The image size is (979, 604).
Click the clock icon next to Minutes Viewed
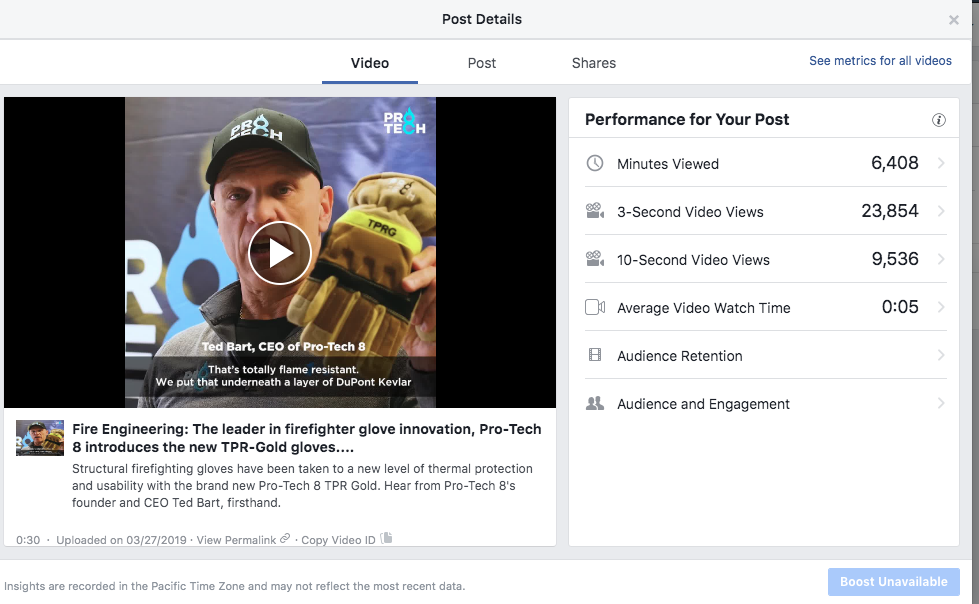(x=595, y=163)
